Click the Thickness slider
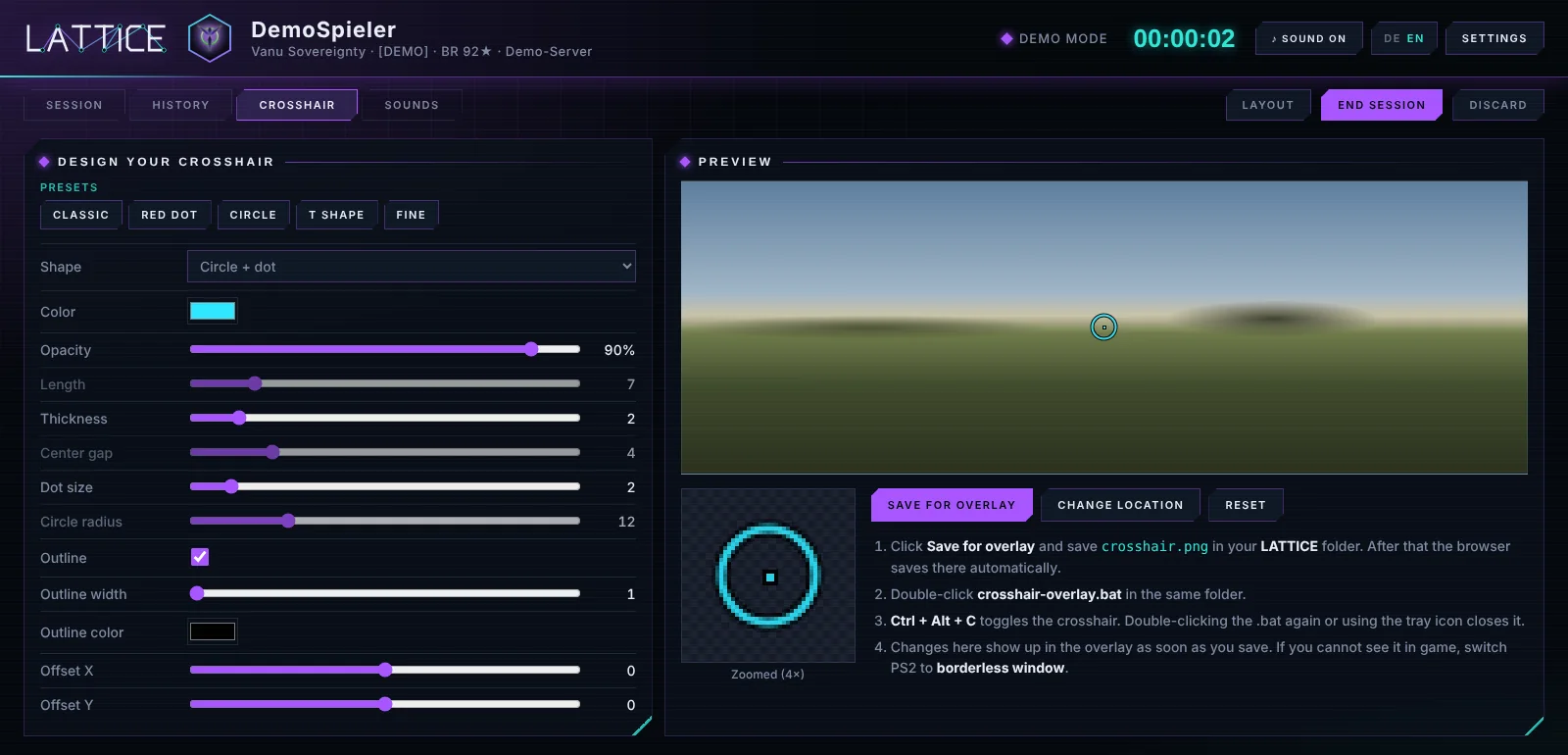The image size is (1568, 755). (385, 418)
